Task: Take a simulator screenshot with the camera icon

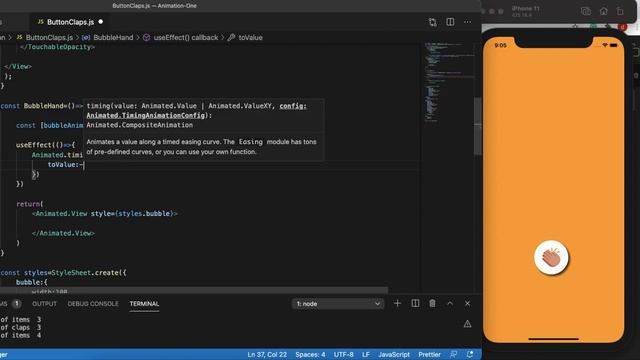Action: click(x=586, y=11)
